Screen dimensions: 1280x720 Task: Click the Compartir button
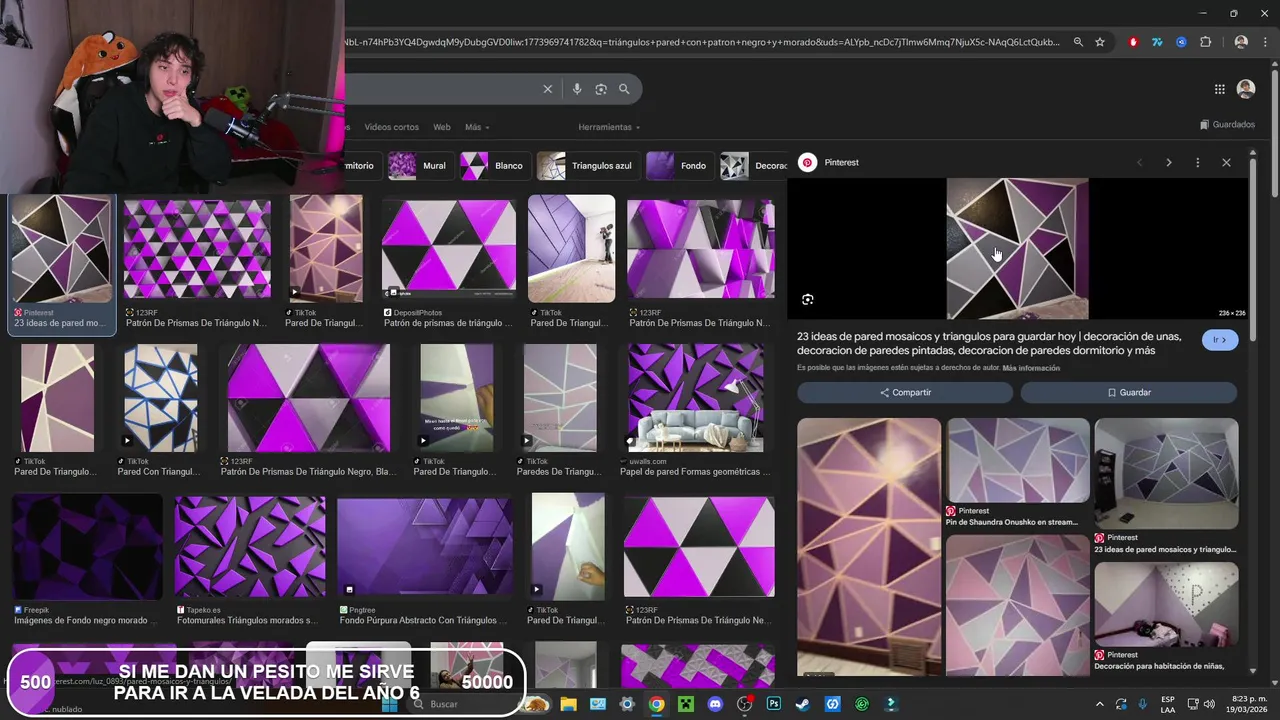(x=905, y=392)
